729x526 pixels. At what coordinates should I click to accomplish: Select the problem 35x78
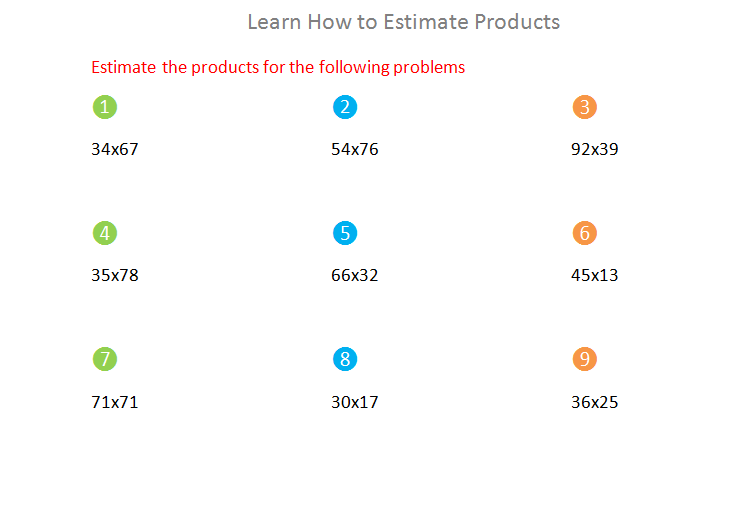[115, 275]
